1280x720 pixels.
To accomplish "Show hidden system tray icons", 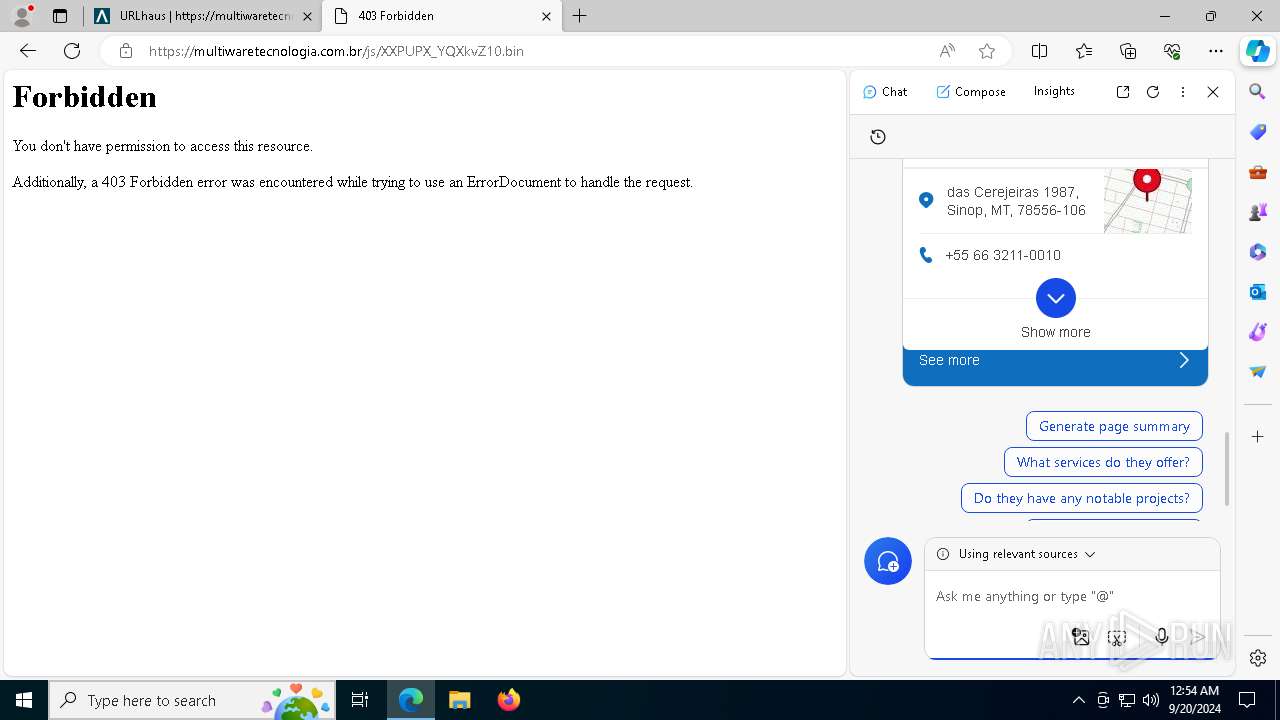I will click(1078, 700).
